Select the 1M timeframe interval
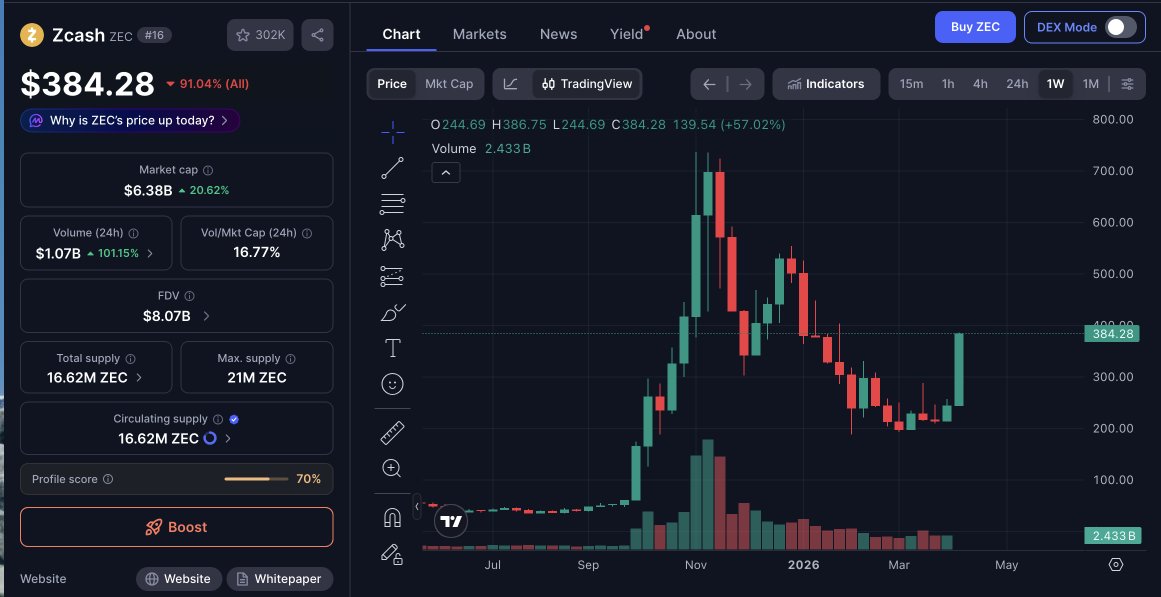 coord(1090,84)
